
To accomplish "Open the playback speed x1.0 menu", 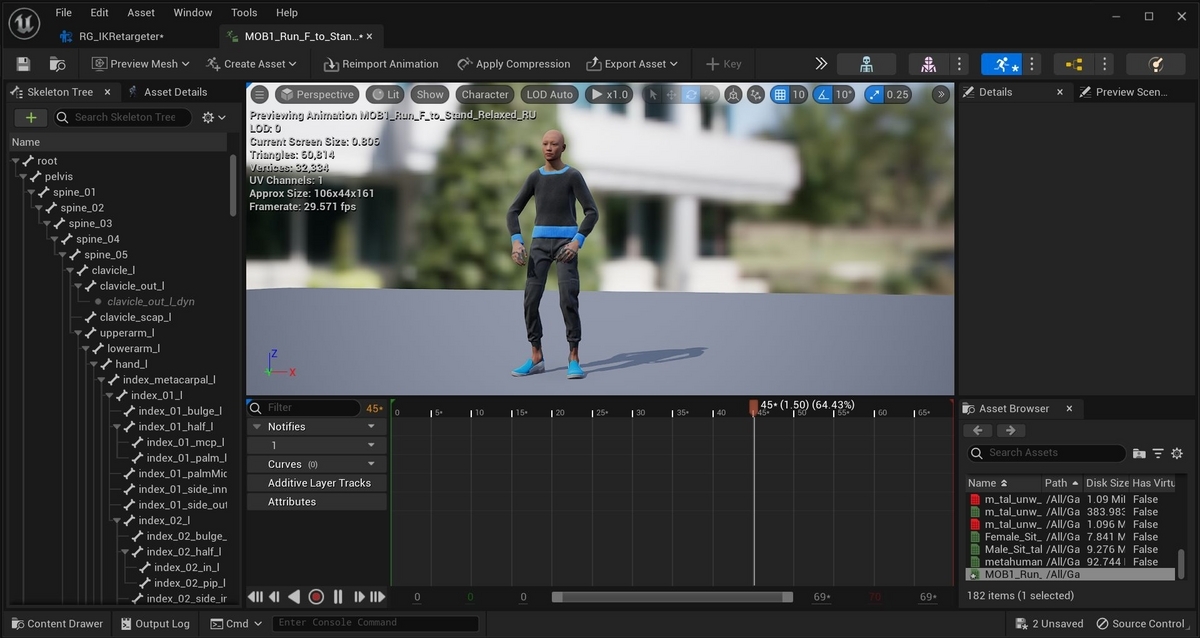I will click(x=609, y=95).
